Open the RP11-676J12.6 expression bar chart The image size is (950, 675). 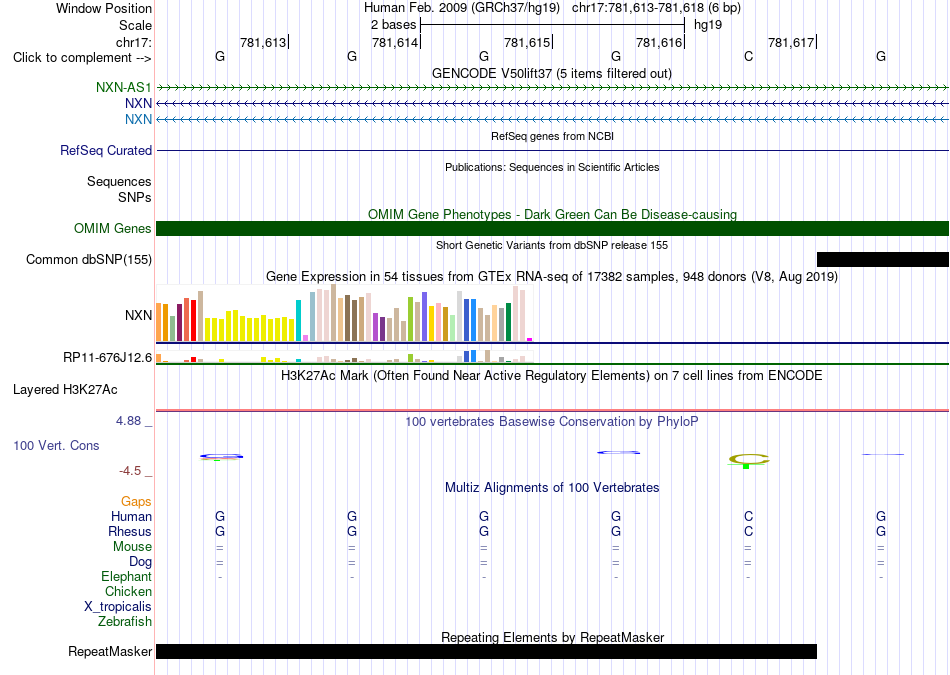tap(344, 356)
